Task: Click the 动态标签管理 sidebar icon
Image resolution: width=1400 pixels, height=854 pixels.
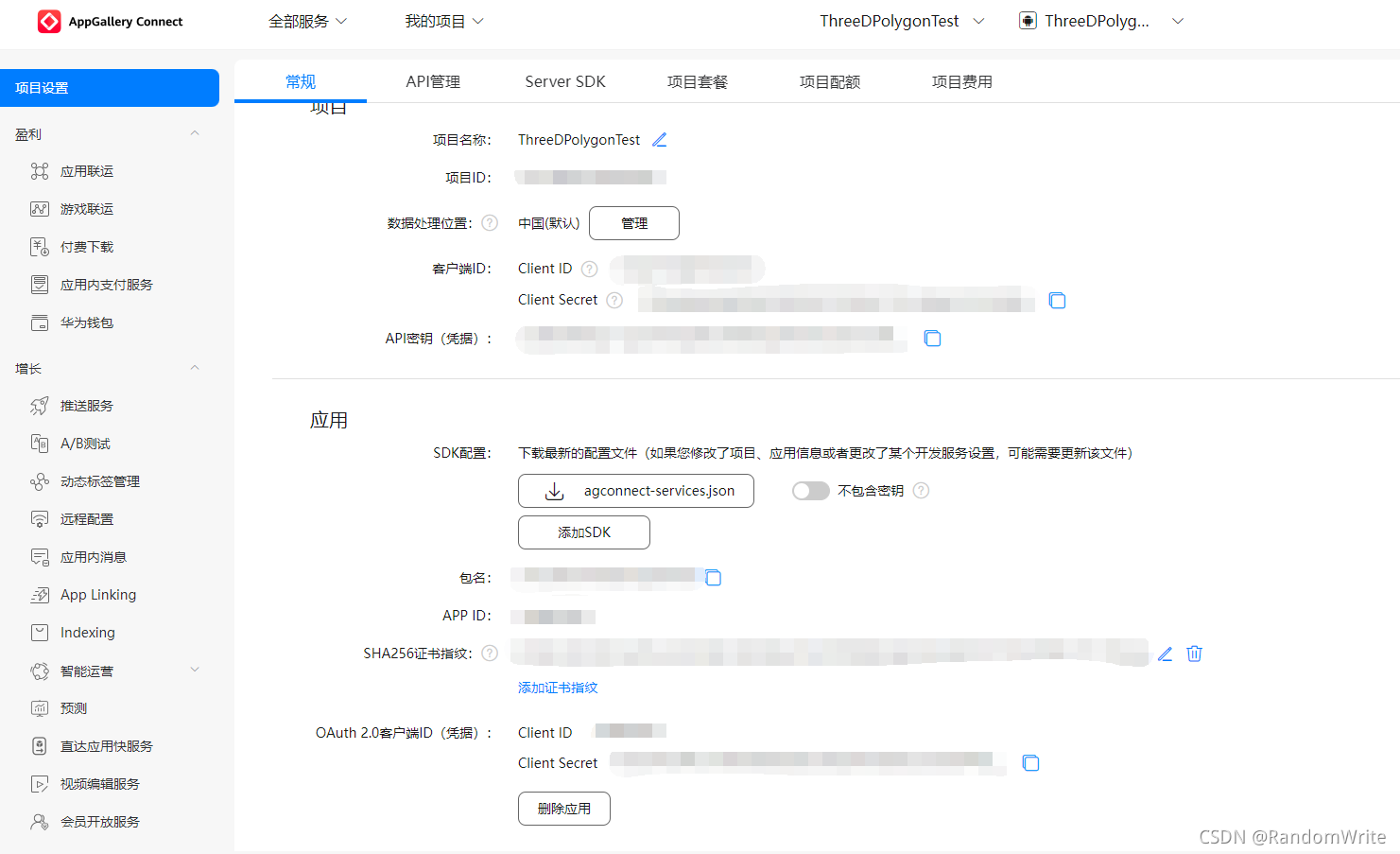Action: pos(40,481)
